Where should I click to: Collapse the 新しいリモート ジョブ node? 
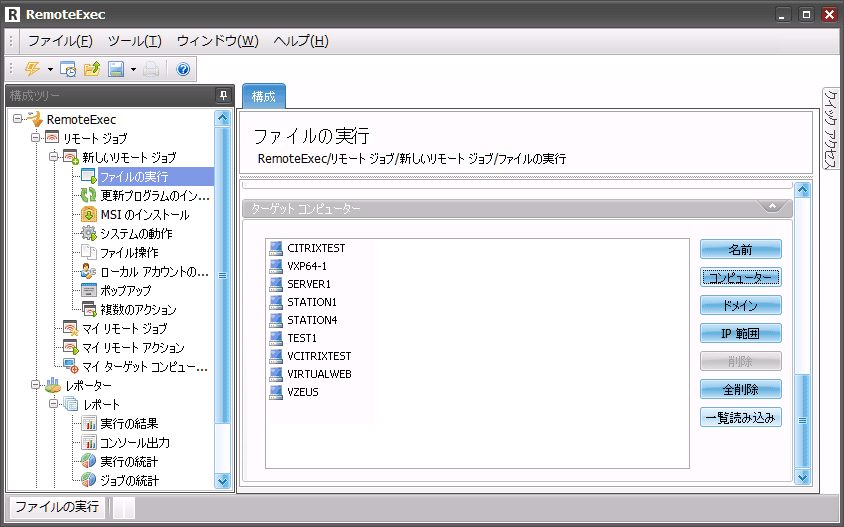point(53,157)
